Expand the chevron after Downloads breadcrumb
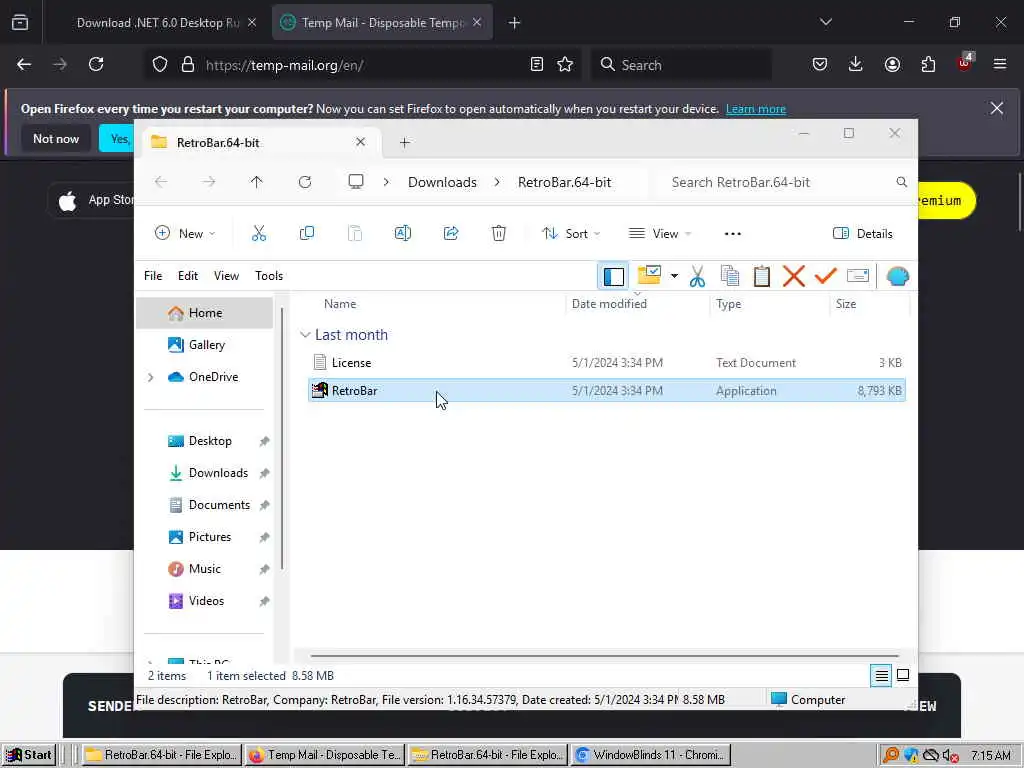The height and width of the screenshot is (768, 1024). click(x=497, y=182)
